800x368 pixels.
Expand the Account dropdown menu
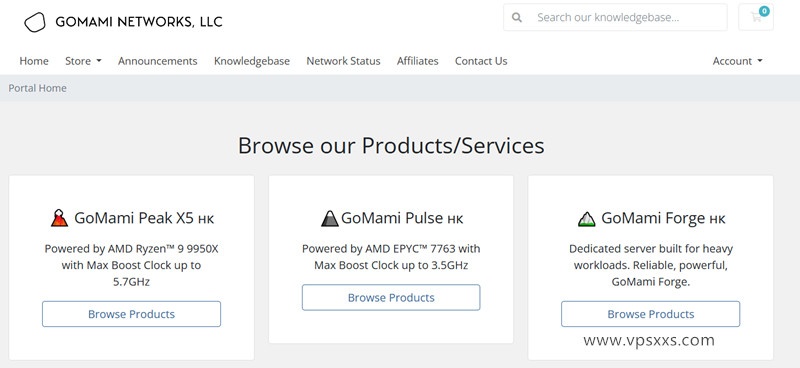737,61
